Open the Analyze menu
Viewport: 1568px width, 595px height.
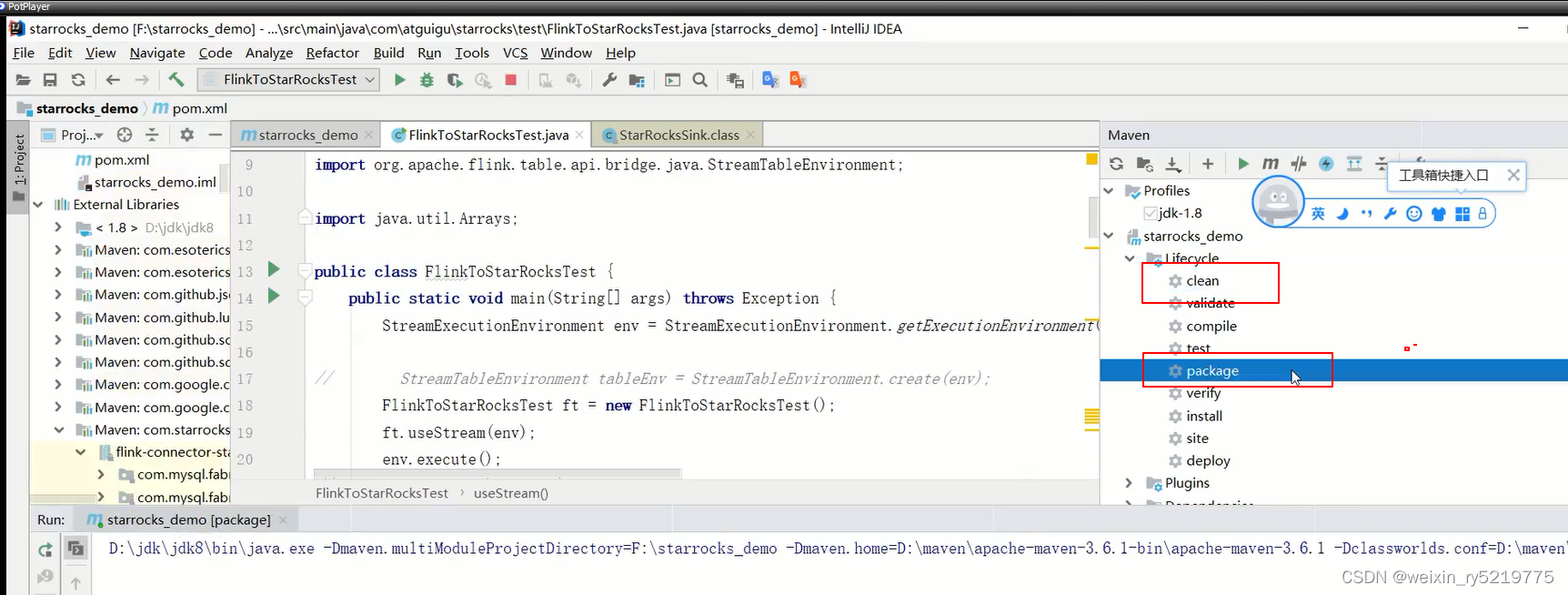(x=269, y=53)
